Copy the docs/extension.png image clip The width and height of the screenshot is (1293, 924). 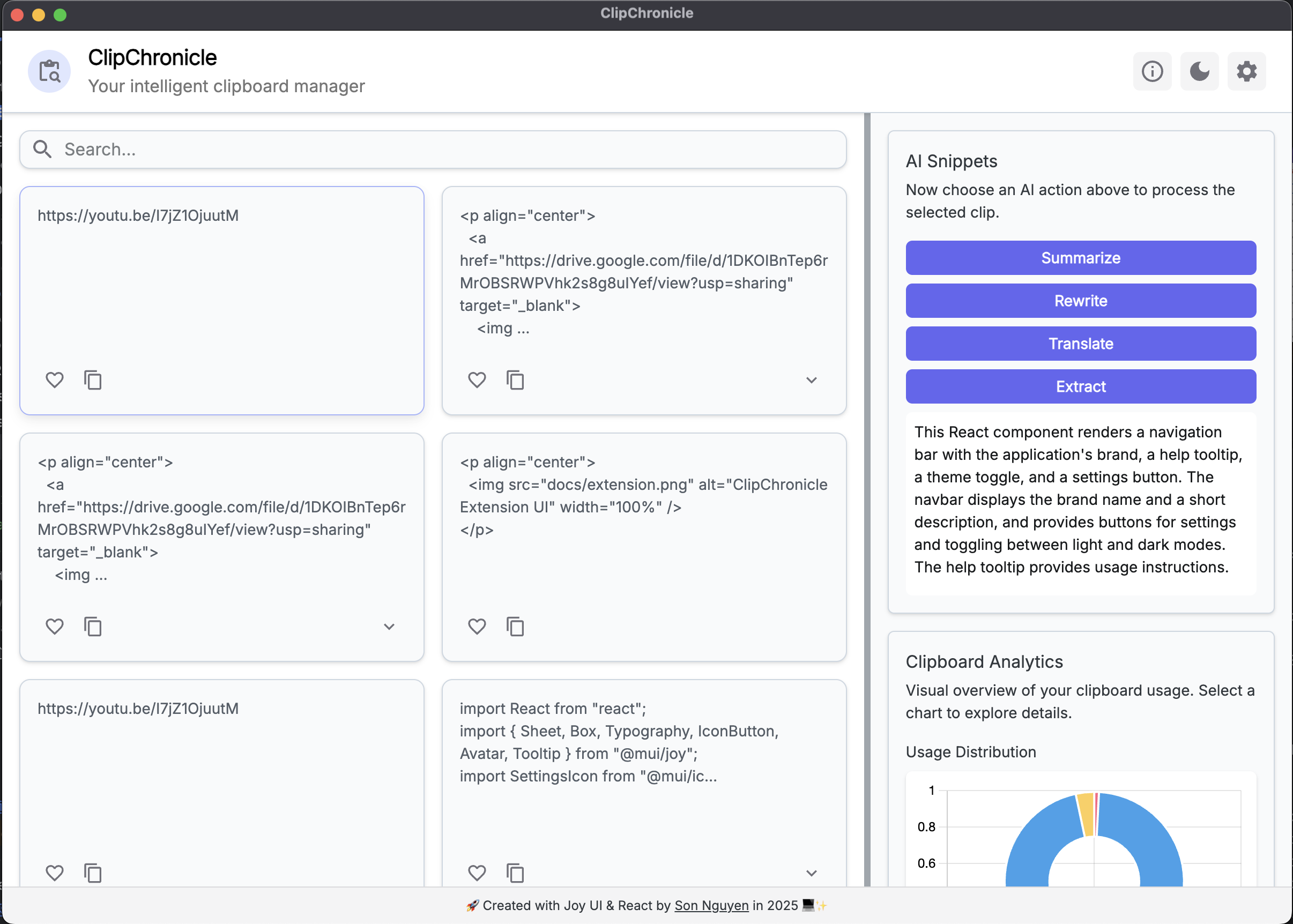tap(515, 627)
